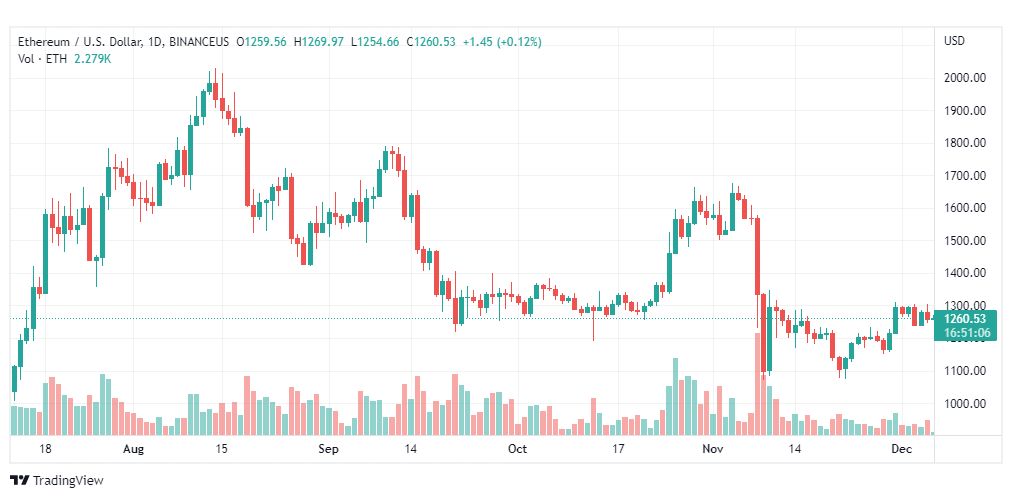
Task: Click the 2.279K volume value
Action: [x=91, y=58]
